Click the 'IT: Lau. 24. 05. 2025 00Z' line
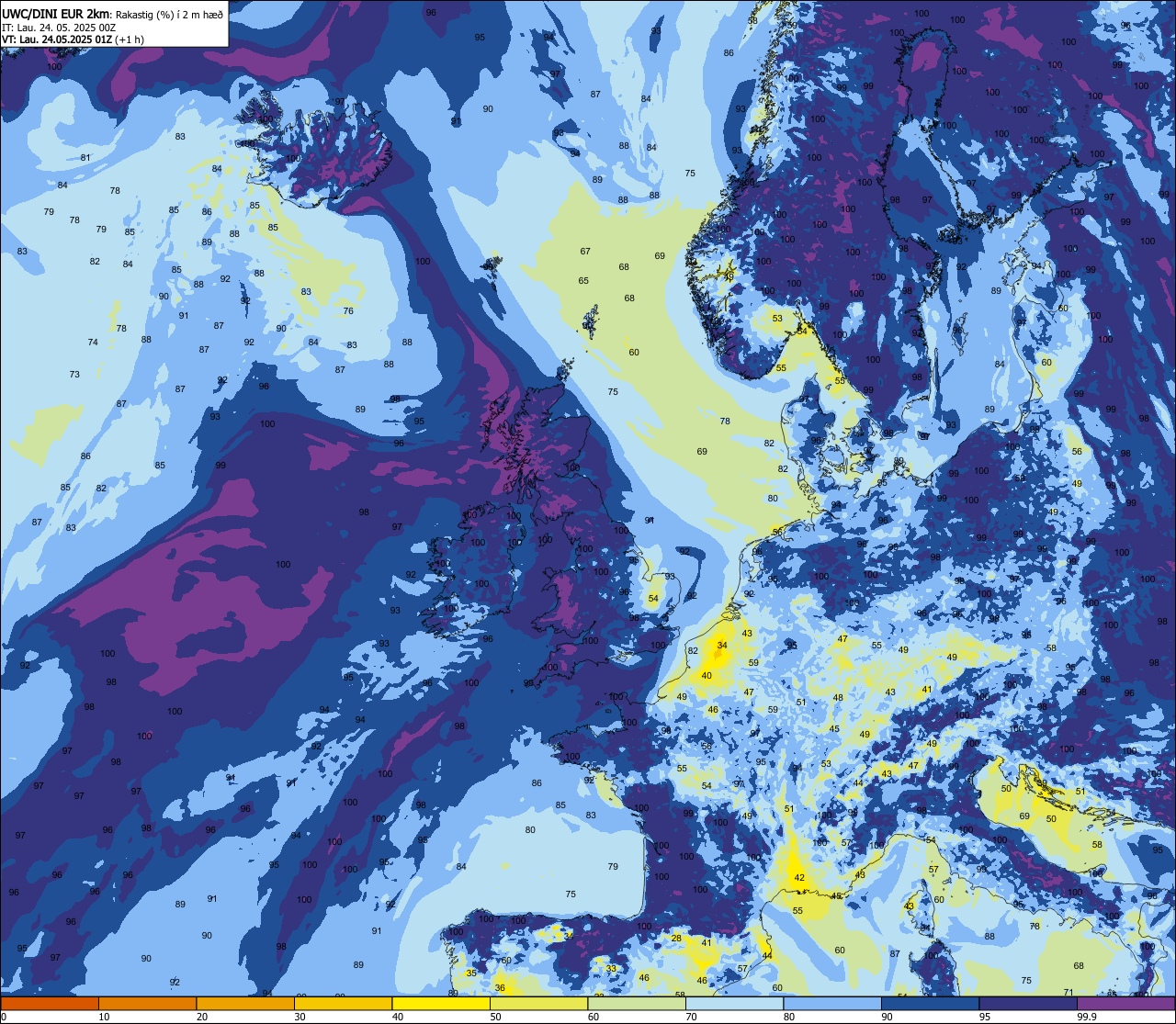 pyautogui.click(x=59, y=28)
